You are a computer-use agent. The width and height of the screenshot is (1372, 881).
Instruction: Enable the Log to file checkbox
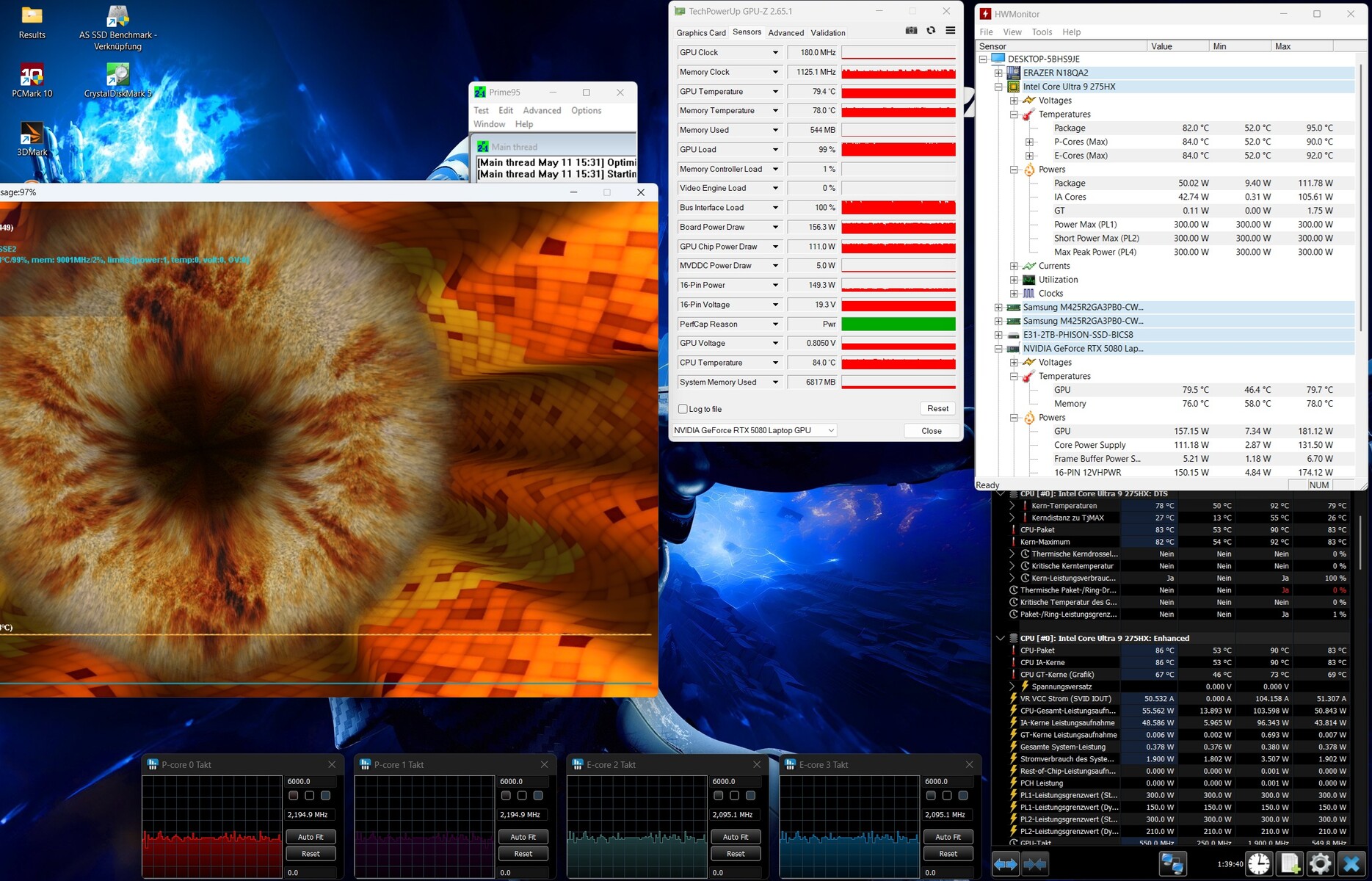point(683,409)
